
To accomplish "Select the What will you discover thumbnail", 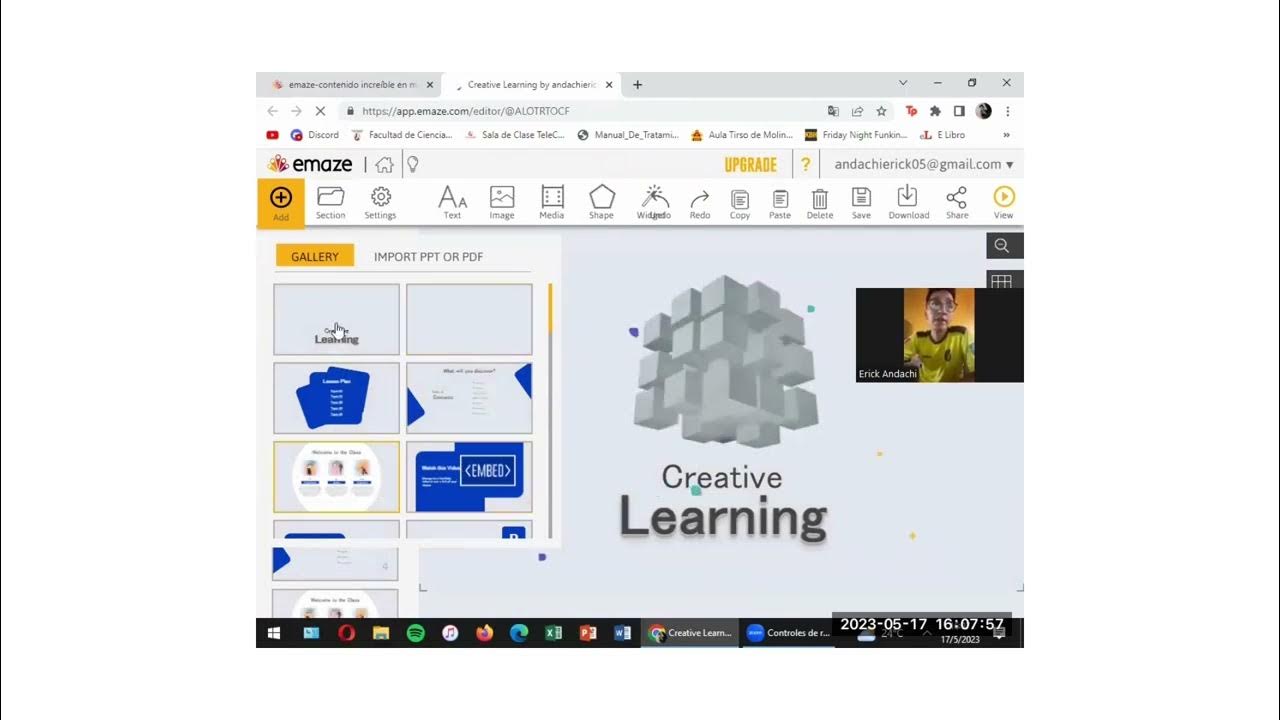I will 469,398.
